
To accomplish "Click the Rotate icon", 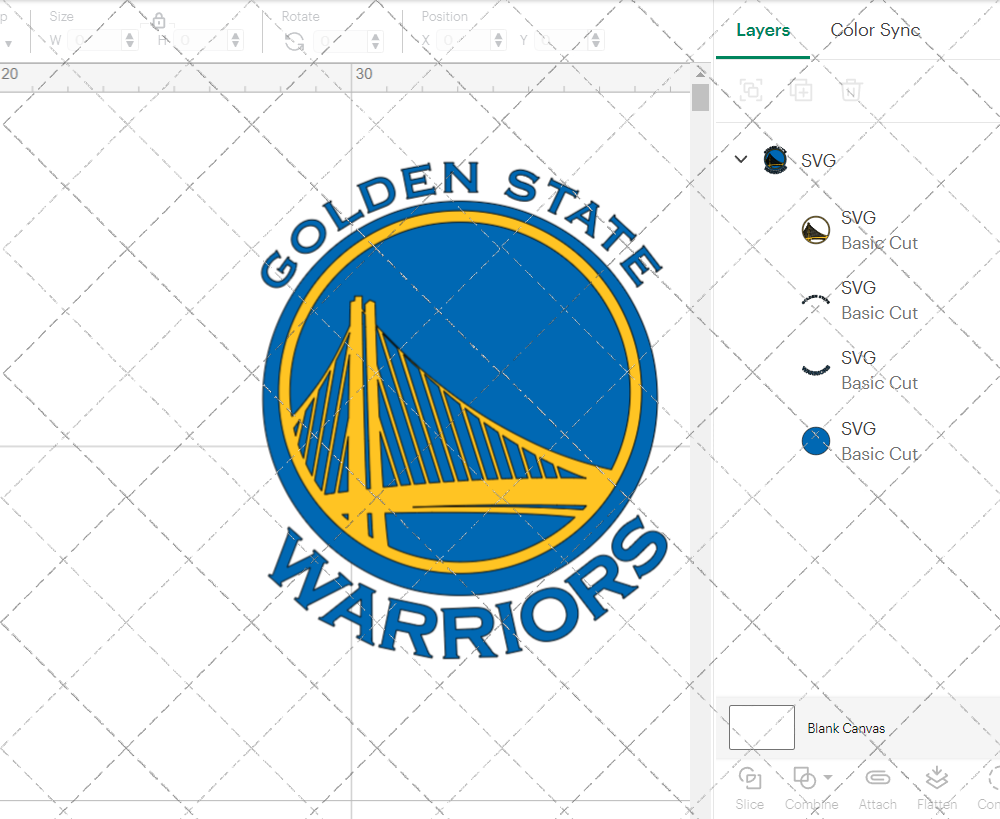I will [294, 42].
